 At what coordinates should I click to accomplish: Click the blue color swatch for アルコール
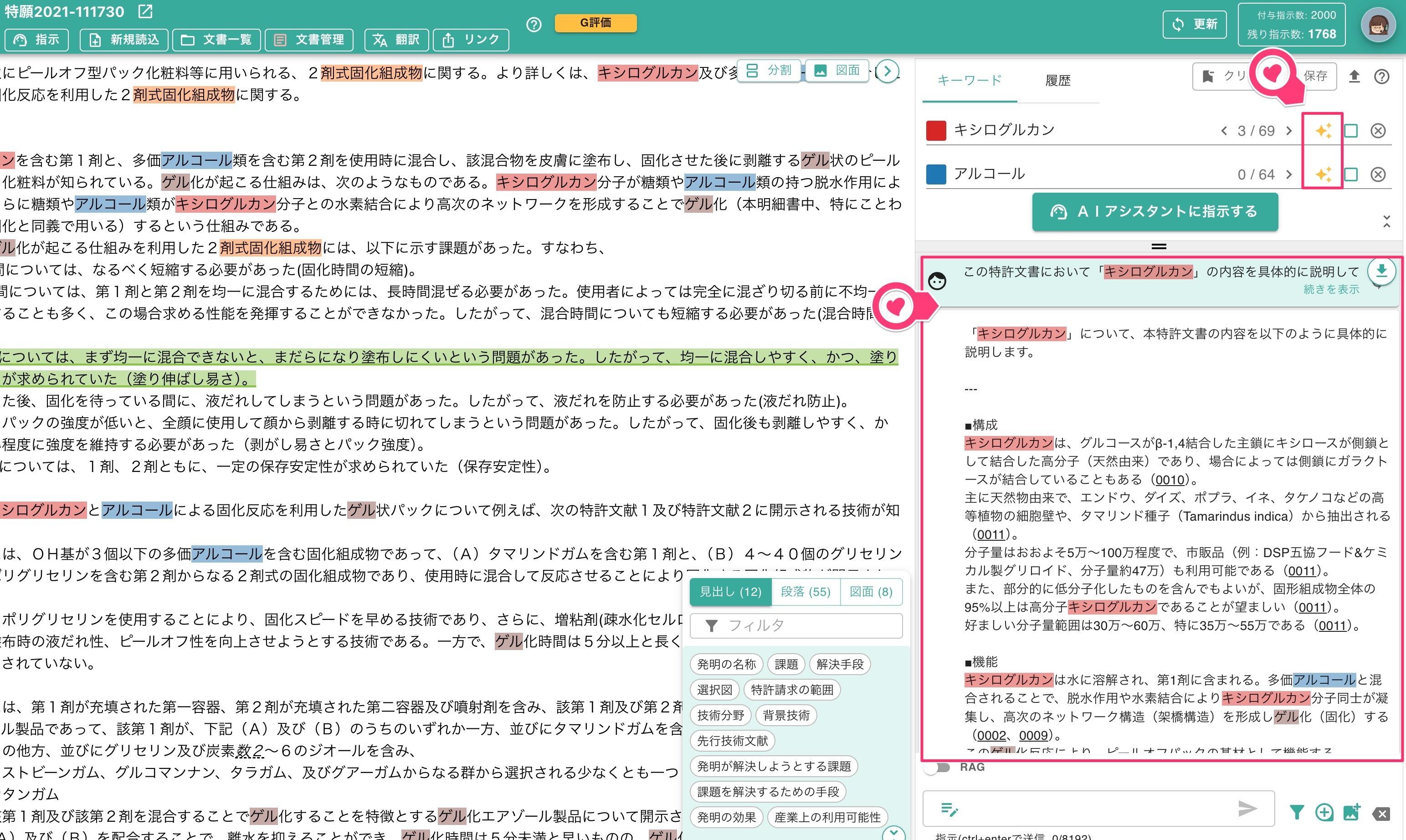click(936, 174)
